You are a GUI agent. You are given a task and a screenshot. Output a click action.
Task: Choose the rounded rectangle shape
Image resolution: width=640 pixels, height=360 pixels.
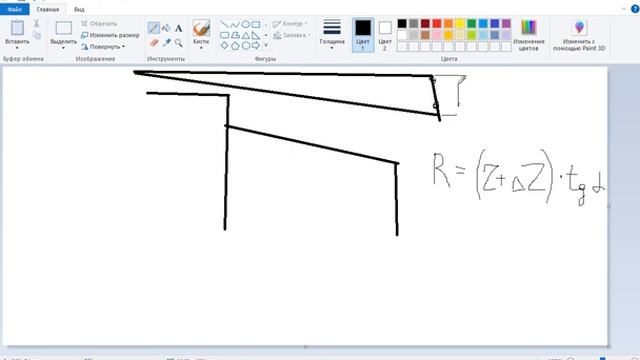[224, 35]
